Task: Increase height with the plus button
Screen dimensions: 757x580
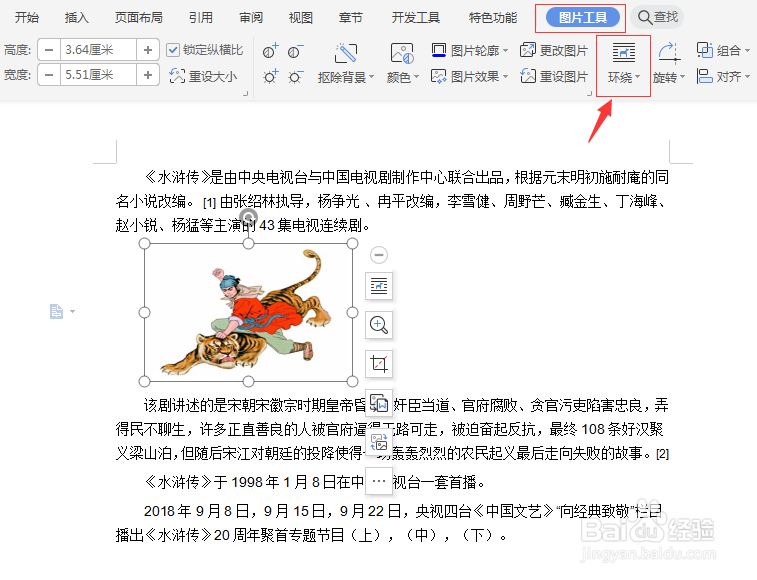Action: click(148, 50)
